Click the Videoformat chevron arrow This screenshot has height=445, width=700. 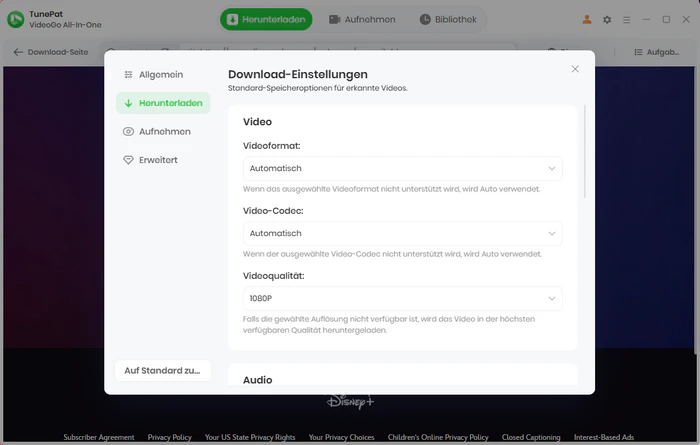pyautogui.click(x=552, y=168)
